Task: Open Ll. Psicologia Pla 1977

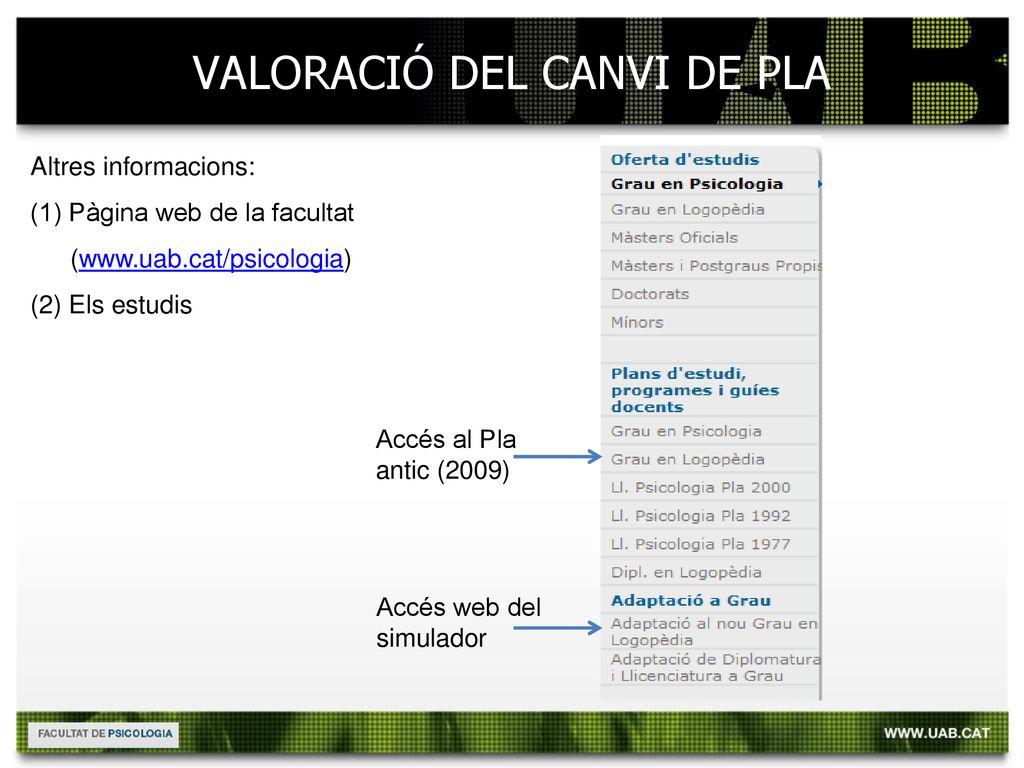Action: (x=700, y=544)
